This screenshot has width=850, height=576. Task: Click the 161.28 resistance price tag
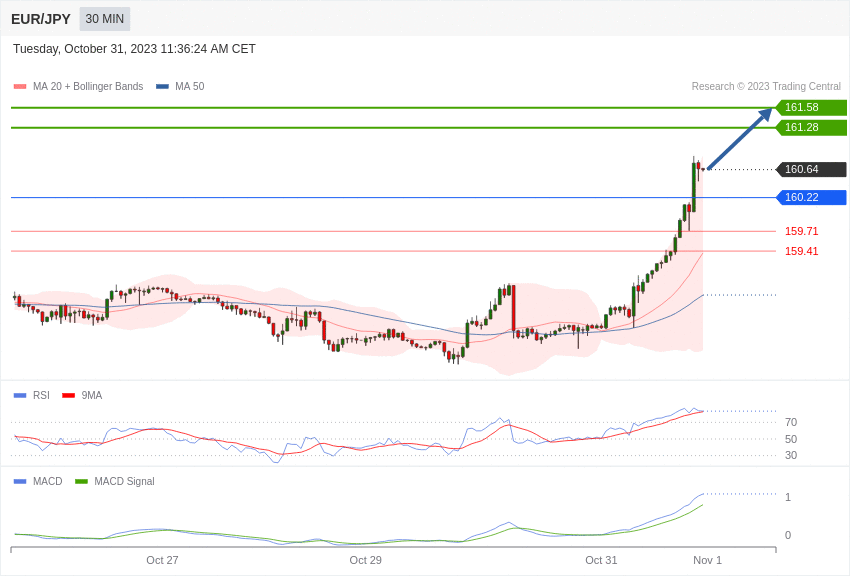click(x=811, y=127)
